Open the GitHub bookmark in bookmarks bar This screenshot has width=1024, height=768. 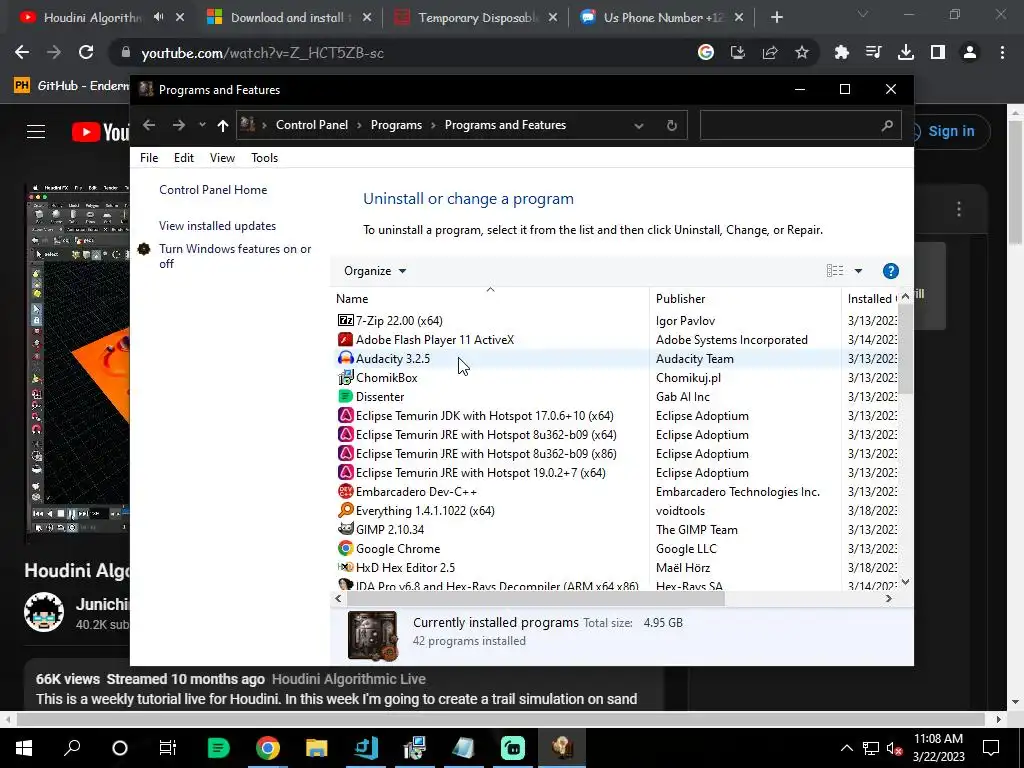coord(72,86)
